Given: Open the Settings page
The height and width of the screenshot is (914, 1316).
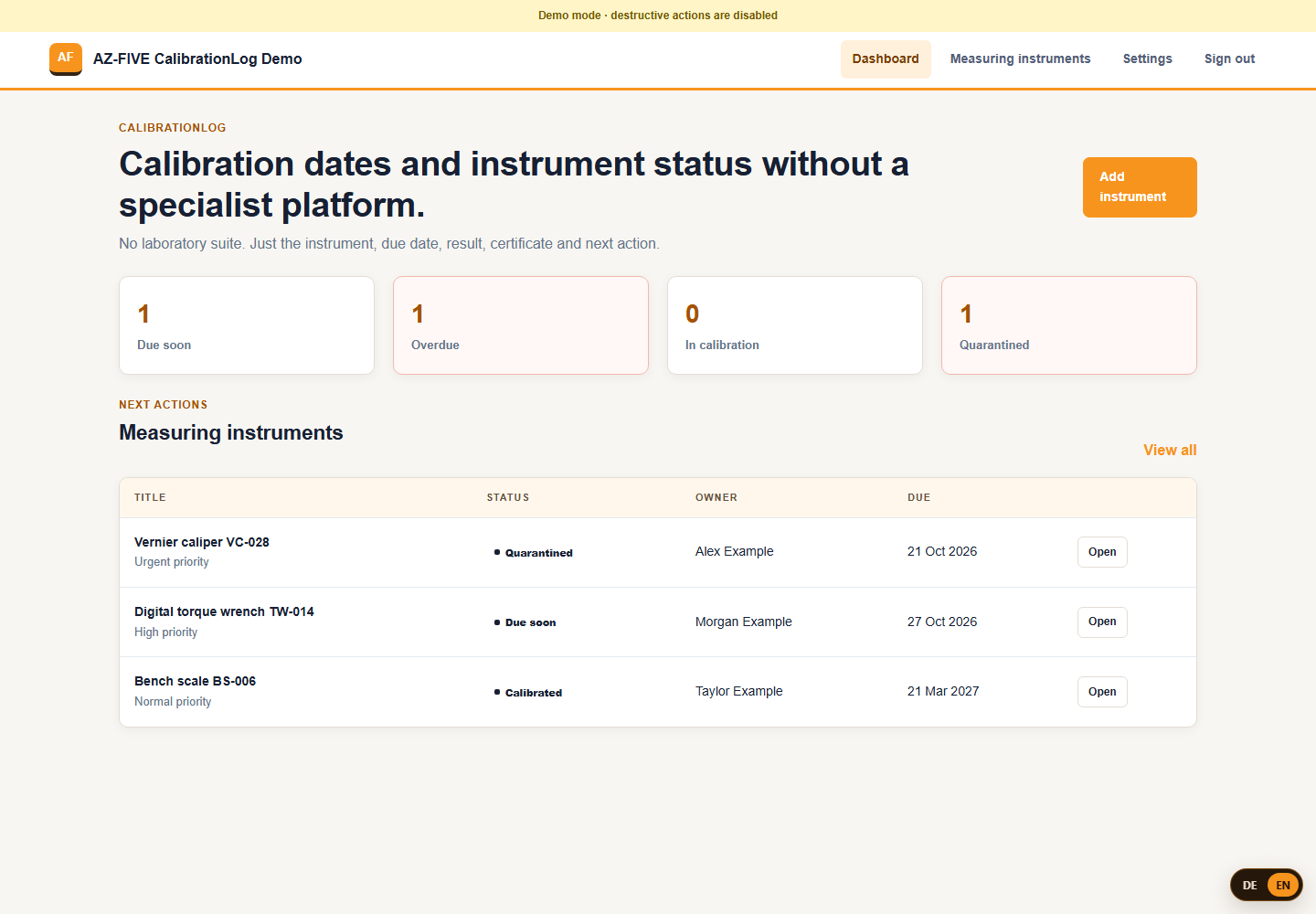Looking at the screenshot, I should pyautogui.click(x=1147, y=58).
